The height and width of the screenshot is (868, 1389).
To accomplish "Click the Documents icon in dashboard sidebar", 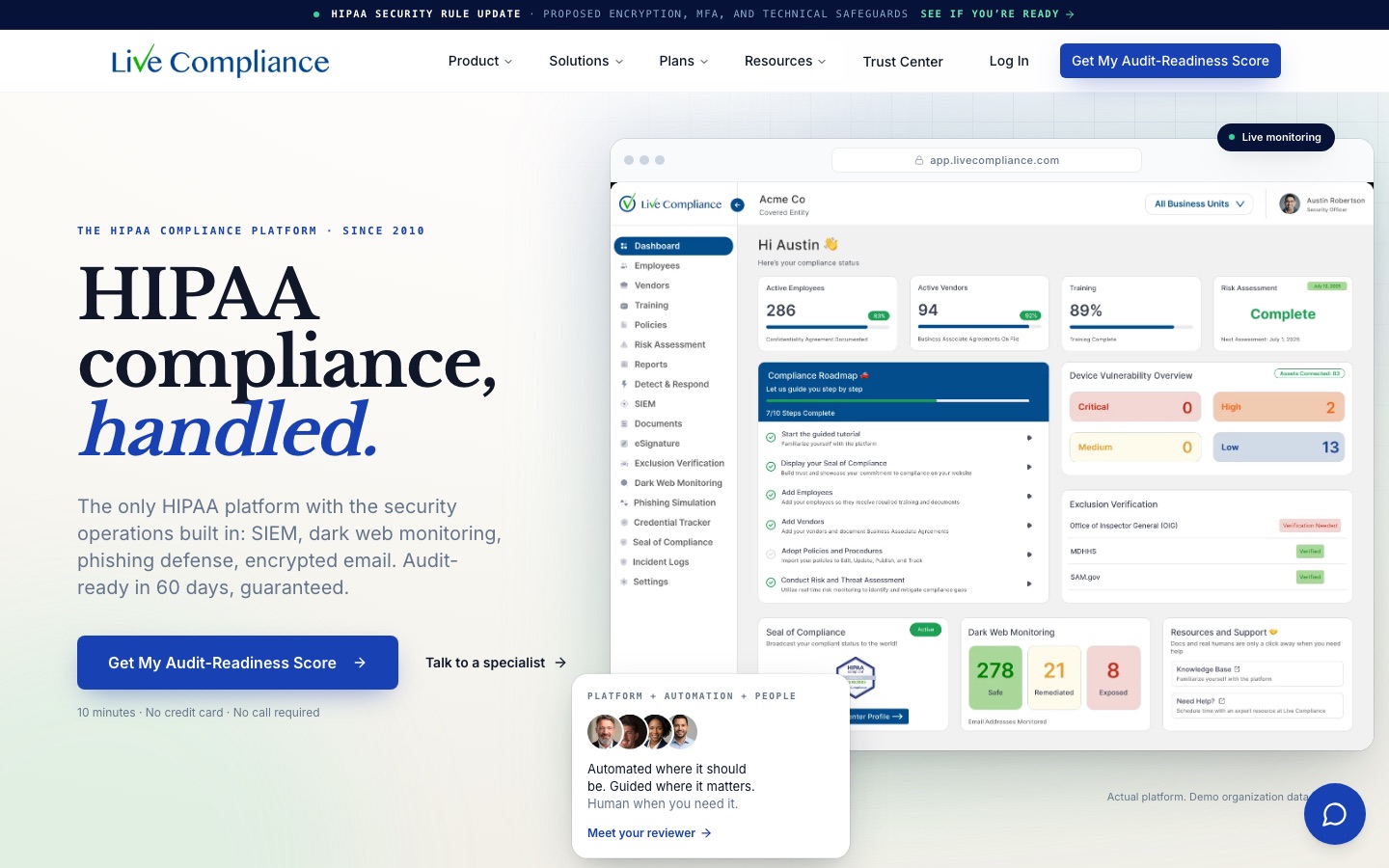I will click(x=624, y=423).
